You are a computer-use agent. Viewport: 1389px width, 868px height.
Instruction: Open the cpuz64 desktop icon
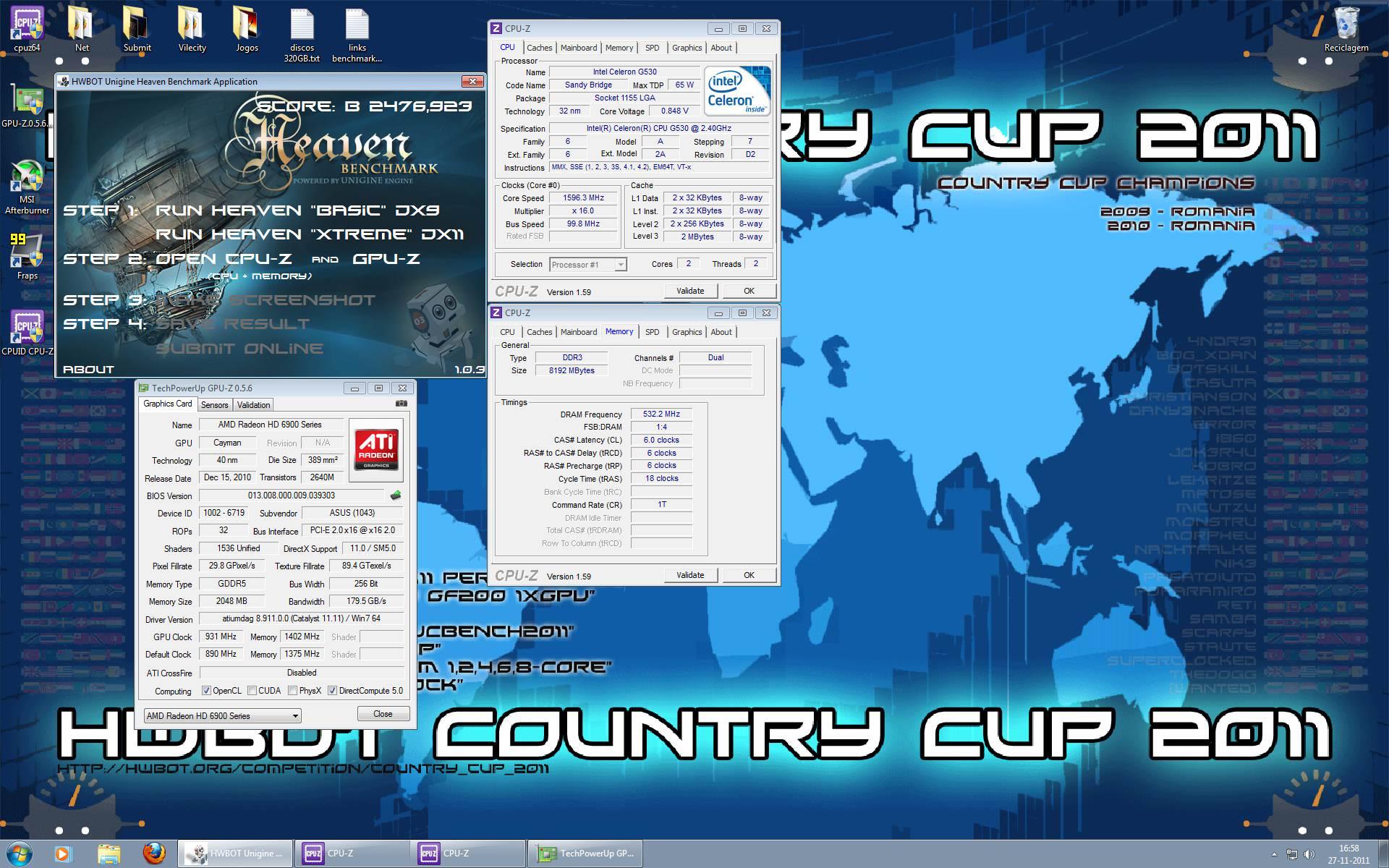pyautogui.click(x=27, y=29)
